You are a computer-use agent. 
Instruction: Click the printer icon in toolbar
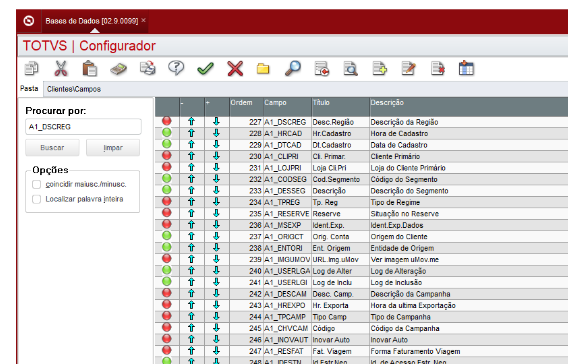pos(148,68)
